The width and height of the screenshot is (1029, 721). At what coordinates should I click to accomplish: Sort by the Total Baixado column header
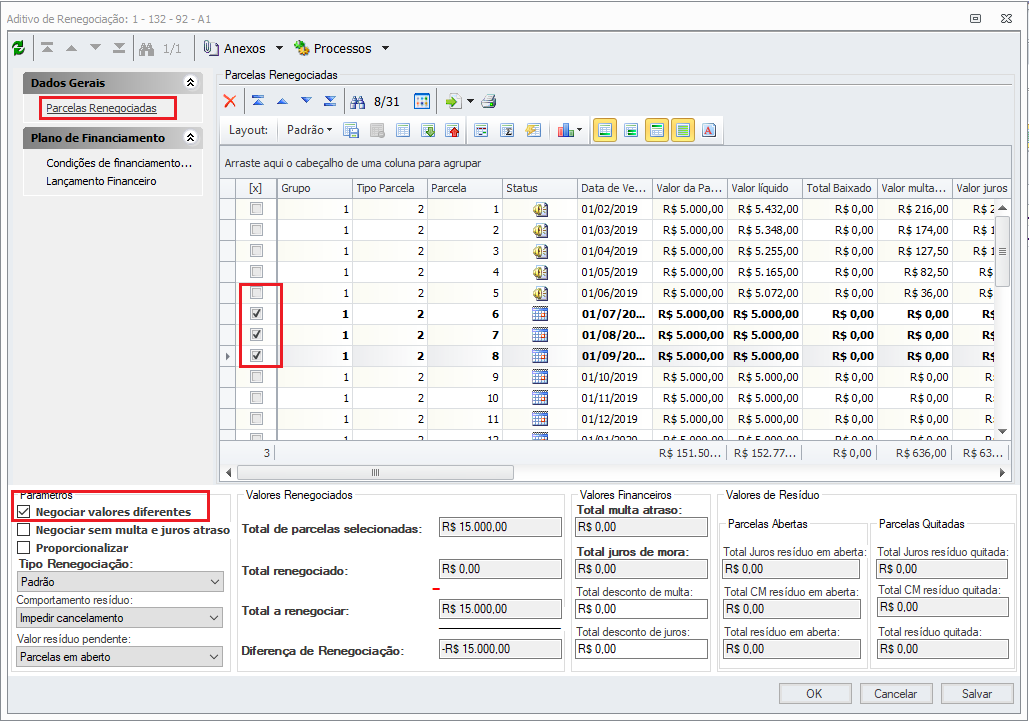pyautogui.click(x=840, y=188)
